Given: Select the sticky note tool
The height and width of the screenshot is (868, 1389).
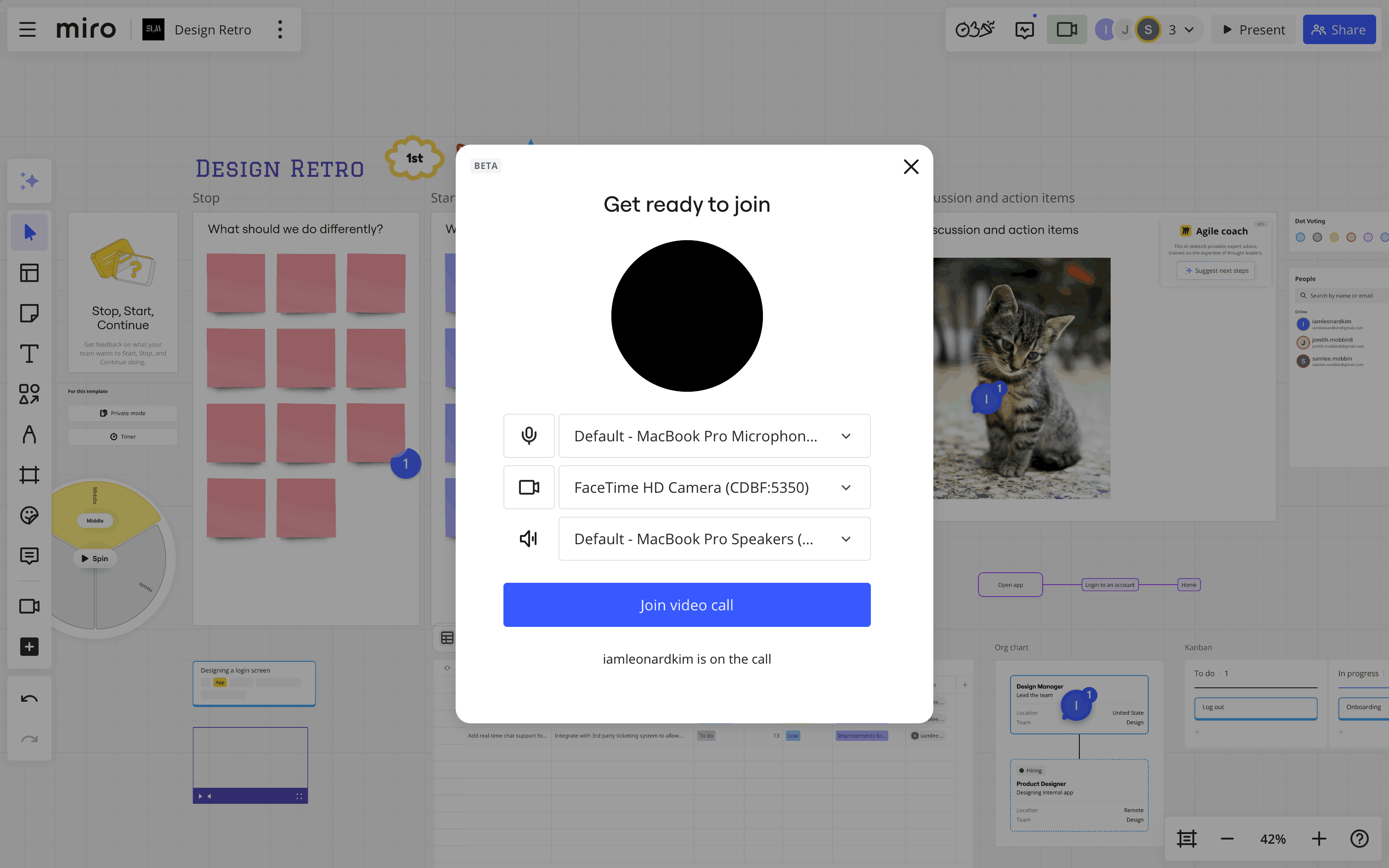Looking at the screenshot, I should click(28, 313).
